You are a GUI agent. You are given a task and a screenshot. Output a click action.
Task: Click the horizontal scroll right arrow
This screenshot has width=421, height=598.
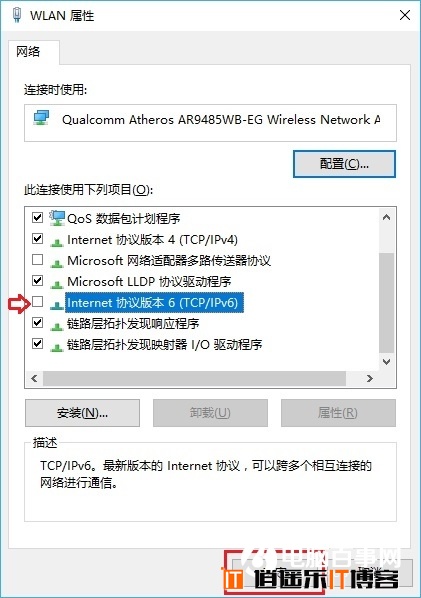click(x=369, y=378)
